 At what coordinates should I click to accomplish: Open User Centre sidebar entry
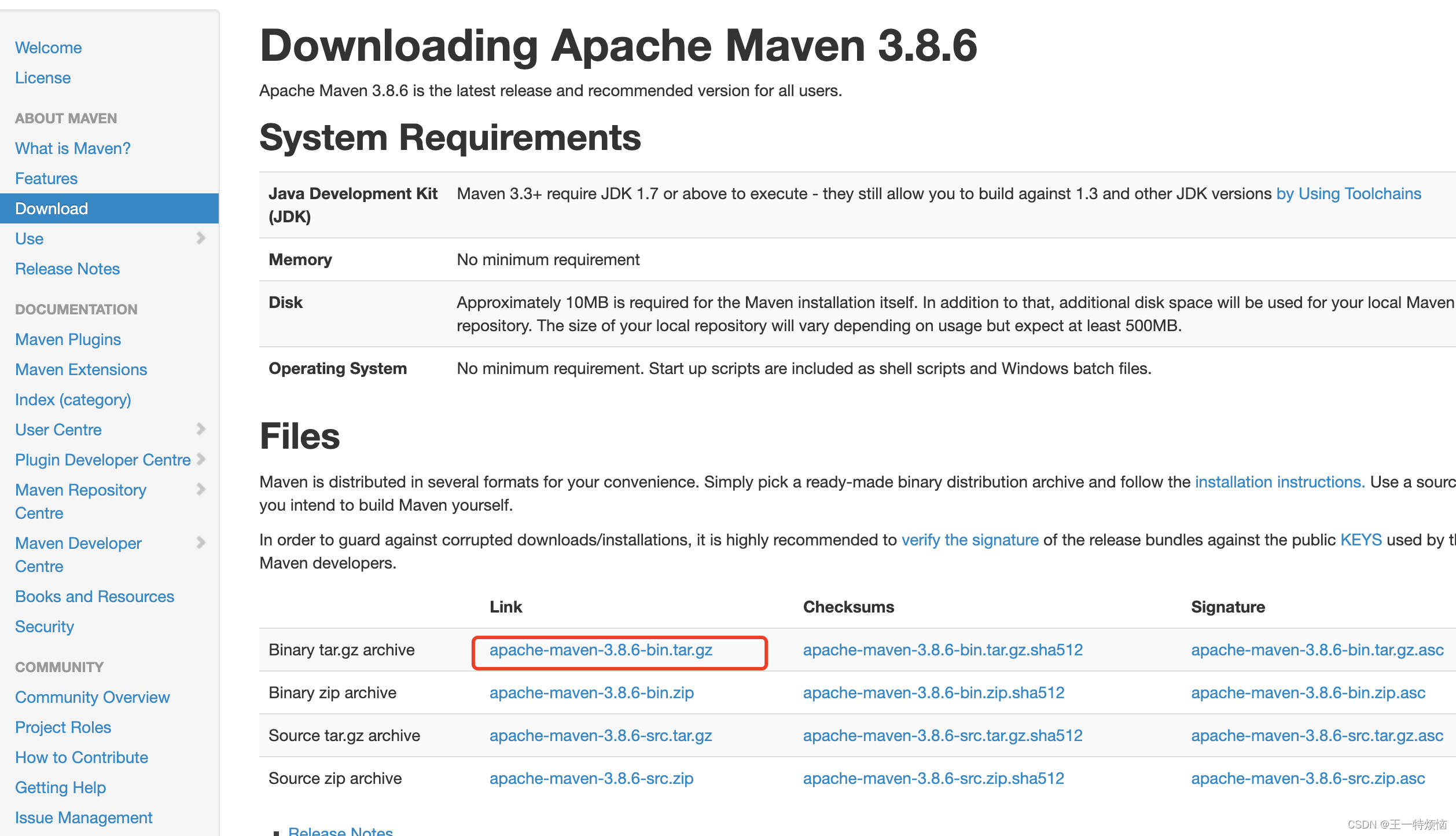pyautogui.click(x=58, y=430)
